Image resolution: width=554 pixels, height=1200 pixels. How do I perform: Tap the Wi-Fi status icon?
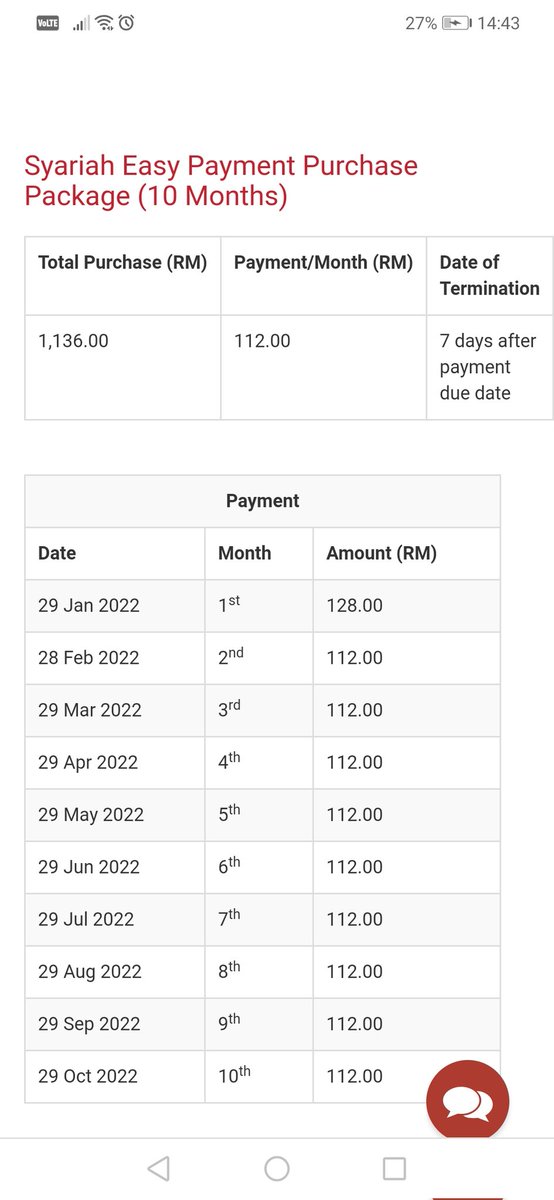(105, 23)
